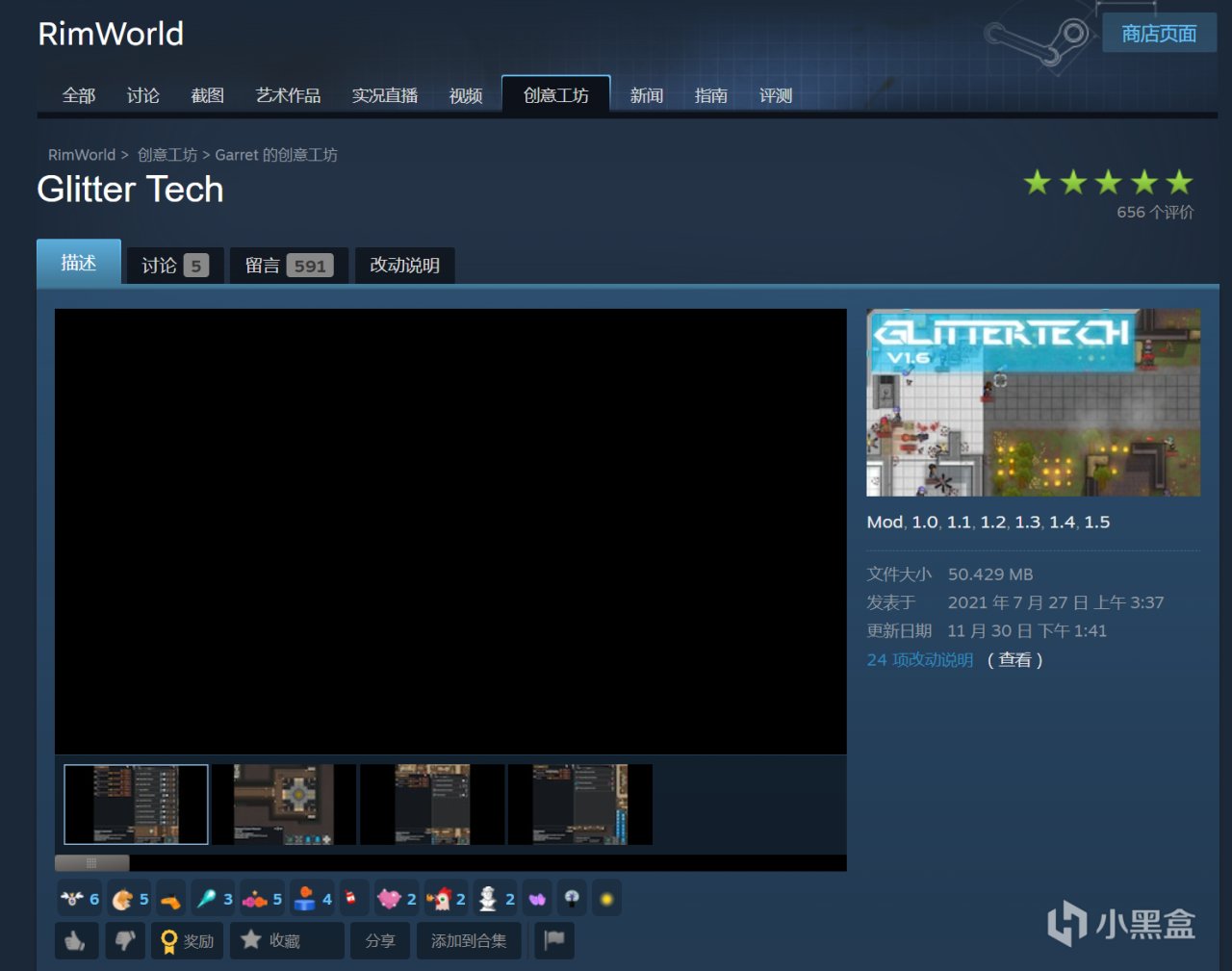Click the purple butterfly award icon
The width and height of the screenshot is (1232, 971).
[537, 899]
